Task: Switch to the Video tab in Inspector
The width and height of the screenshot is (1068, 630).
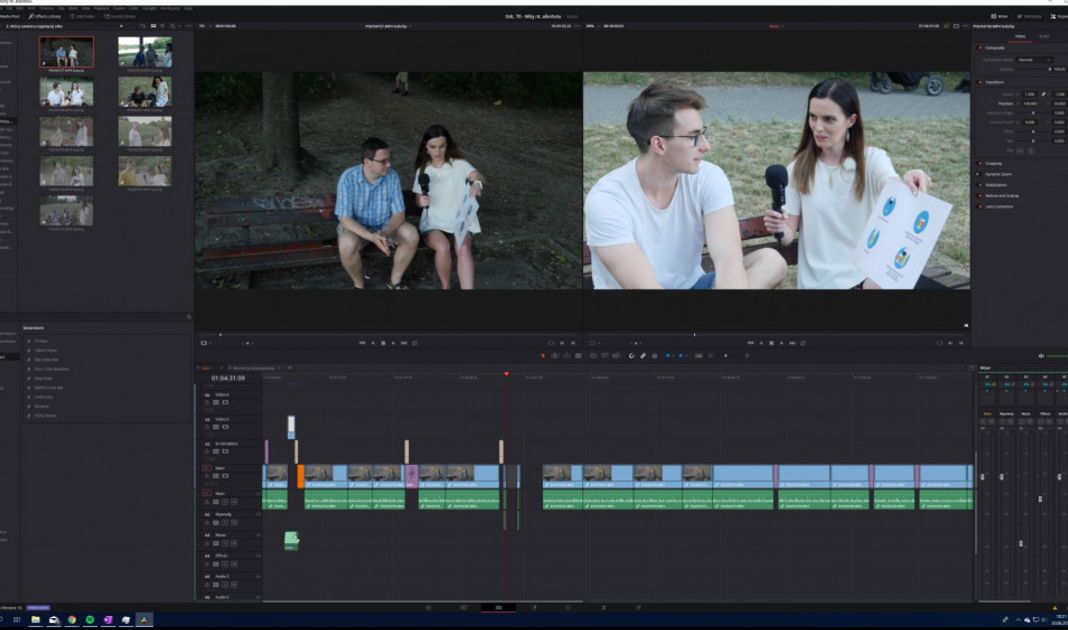Action: (x=1020, y=36)
